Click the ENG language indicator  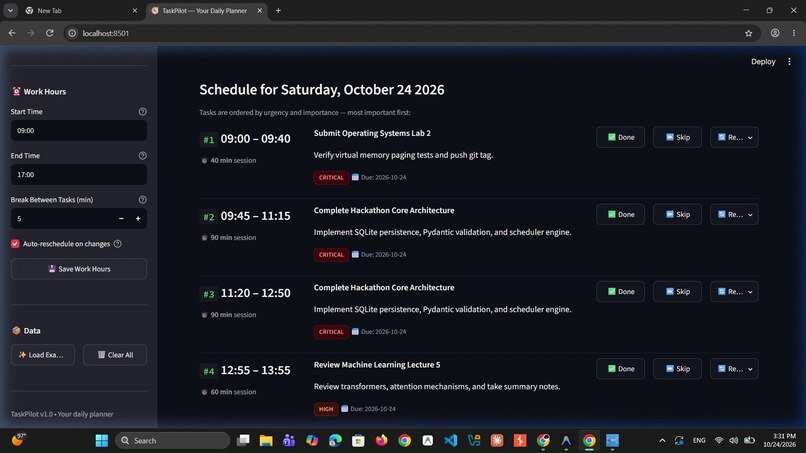click(x=699, y=441)
